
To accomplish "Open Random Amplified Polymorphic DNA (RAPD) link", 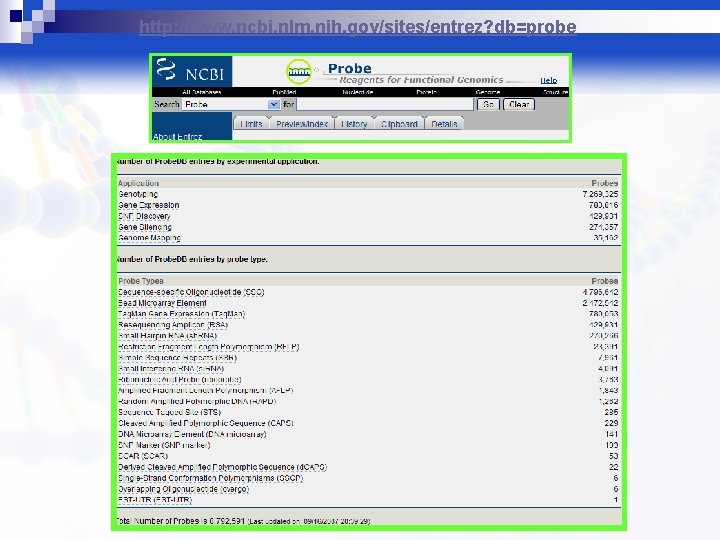I will point(197,401).
